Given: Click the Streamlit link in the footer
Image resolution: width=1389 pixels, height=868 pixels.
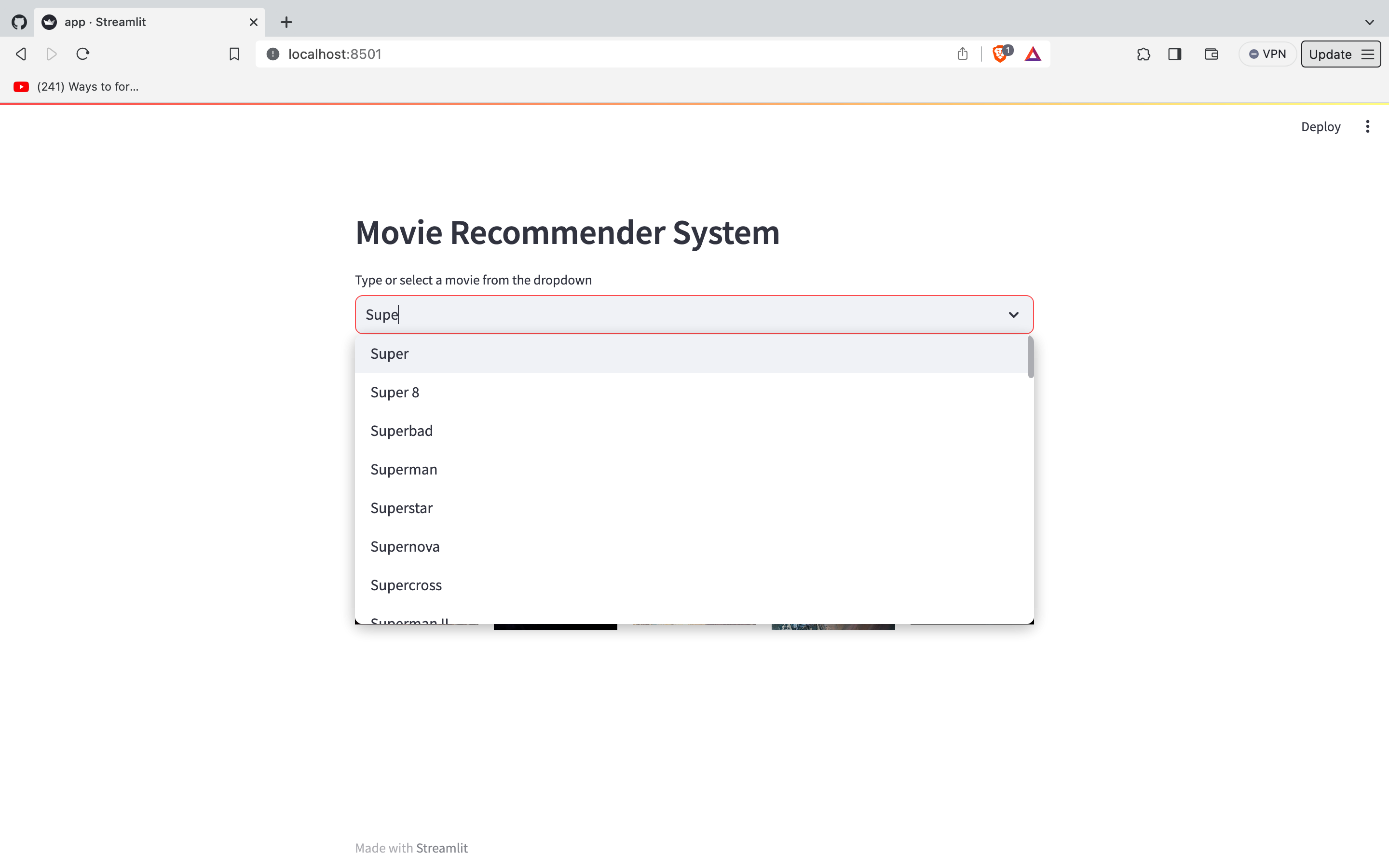Looking at the screenshot, I should pyautogui.click(x=442, y=847).
